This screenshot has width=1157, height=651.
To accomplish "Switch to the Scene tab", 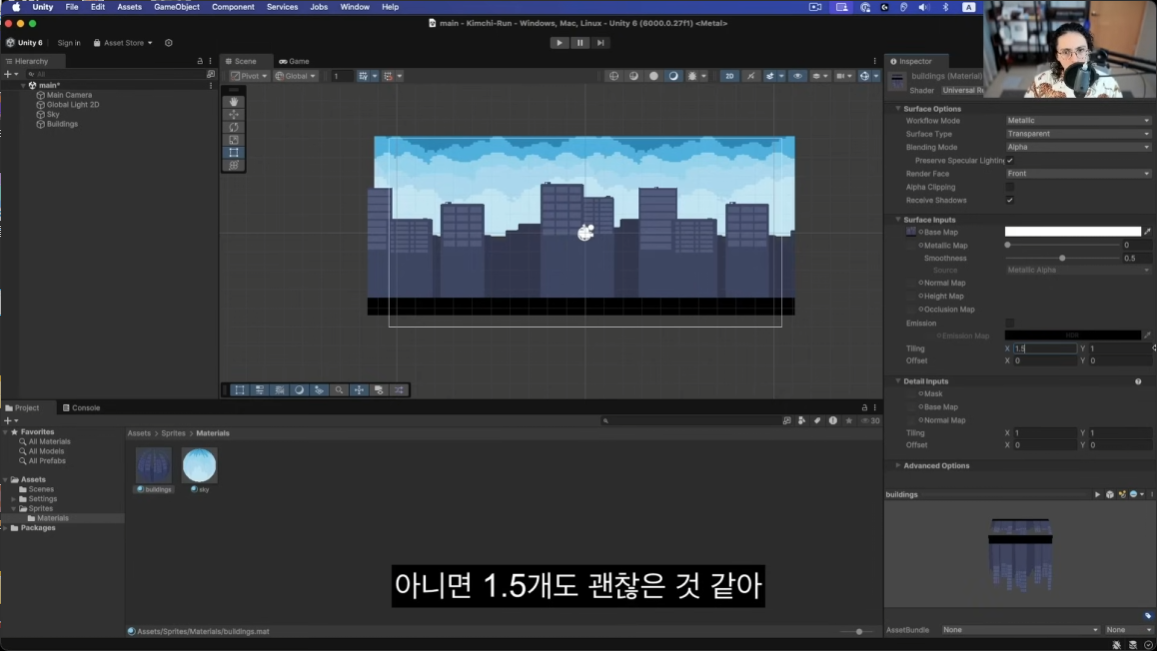I will click(x=241, y=61).
